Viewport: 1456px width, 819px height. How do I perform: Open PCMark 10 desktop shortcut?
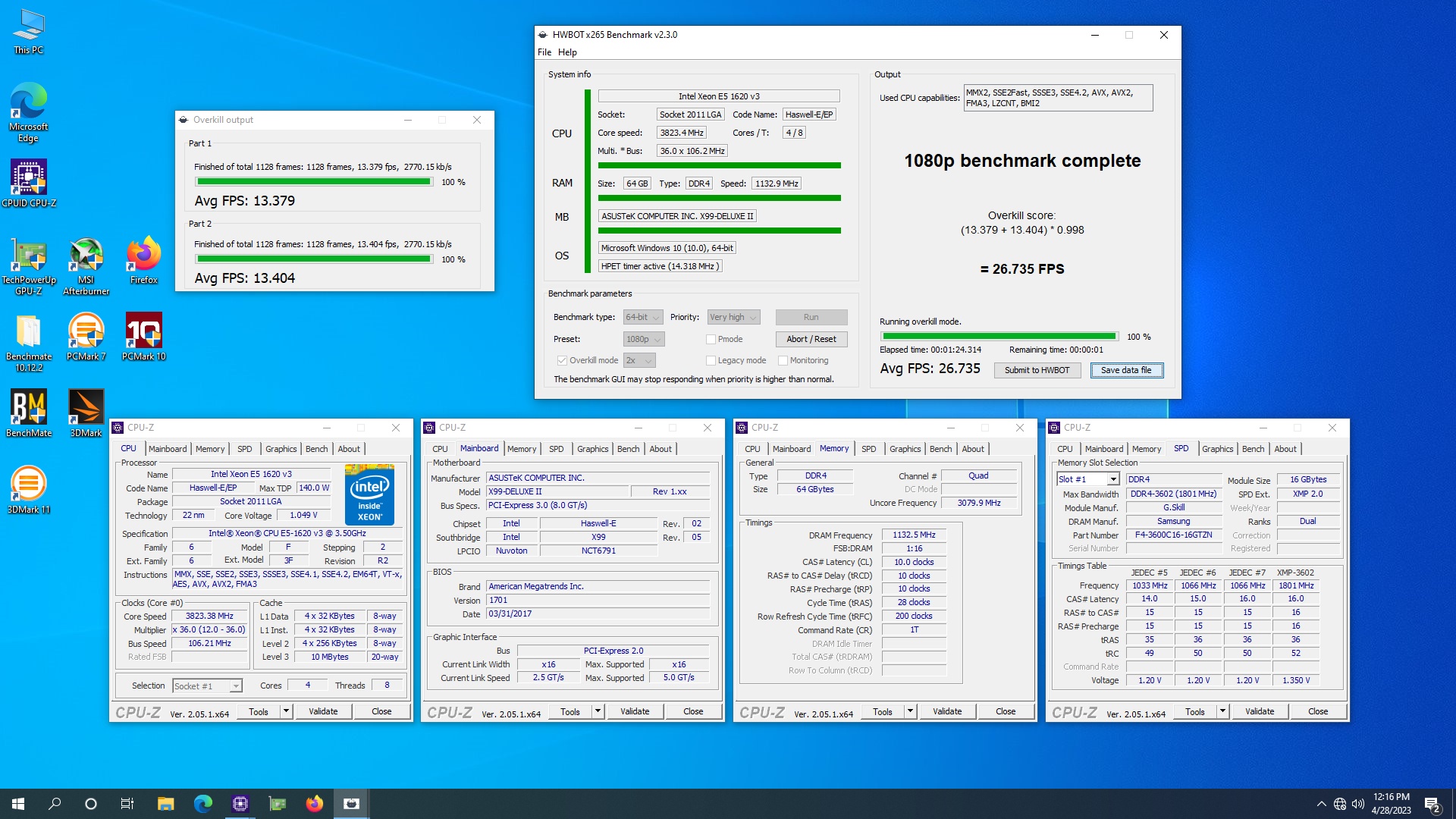(x=144, y=337)
